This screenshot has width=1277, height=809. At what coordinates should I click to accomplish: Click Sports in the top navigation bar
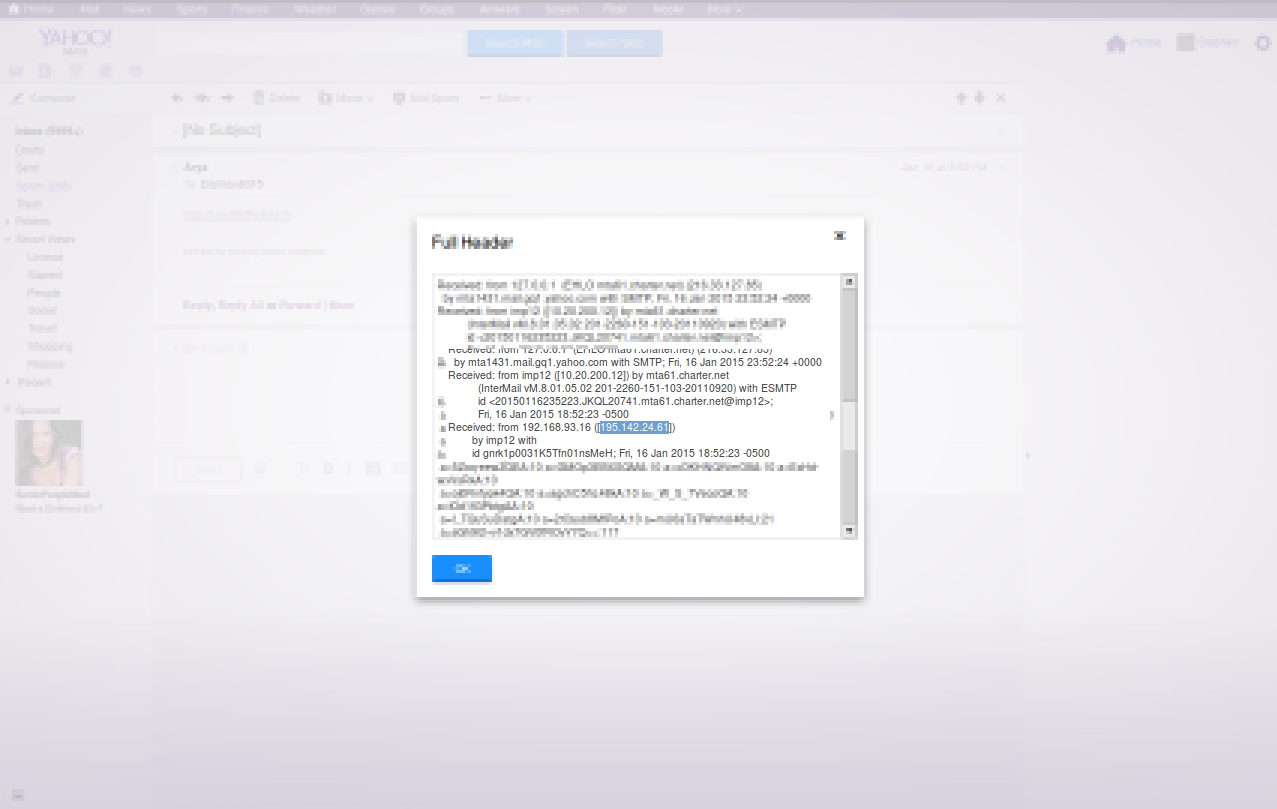tap(192, 9)
